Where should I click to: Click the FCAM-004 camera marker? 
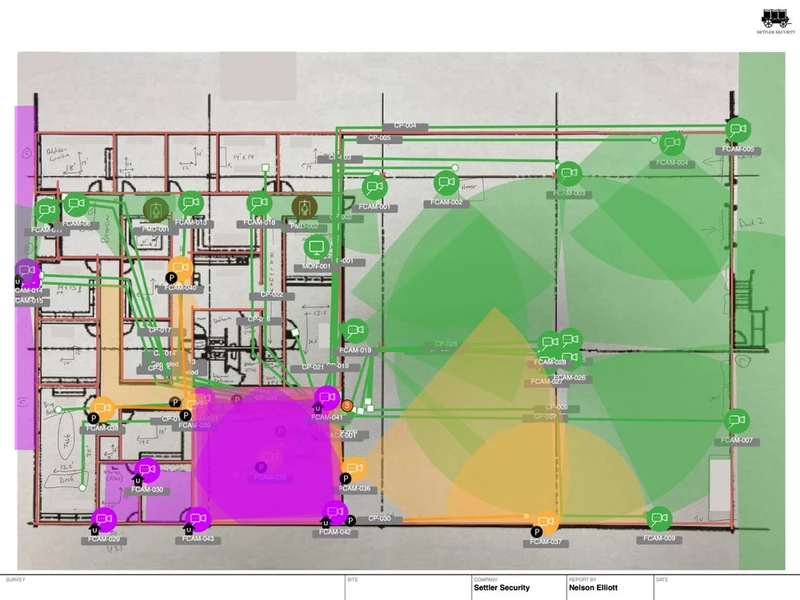[672, 143]
